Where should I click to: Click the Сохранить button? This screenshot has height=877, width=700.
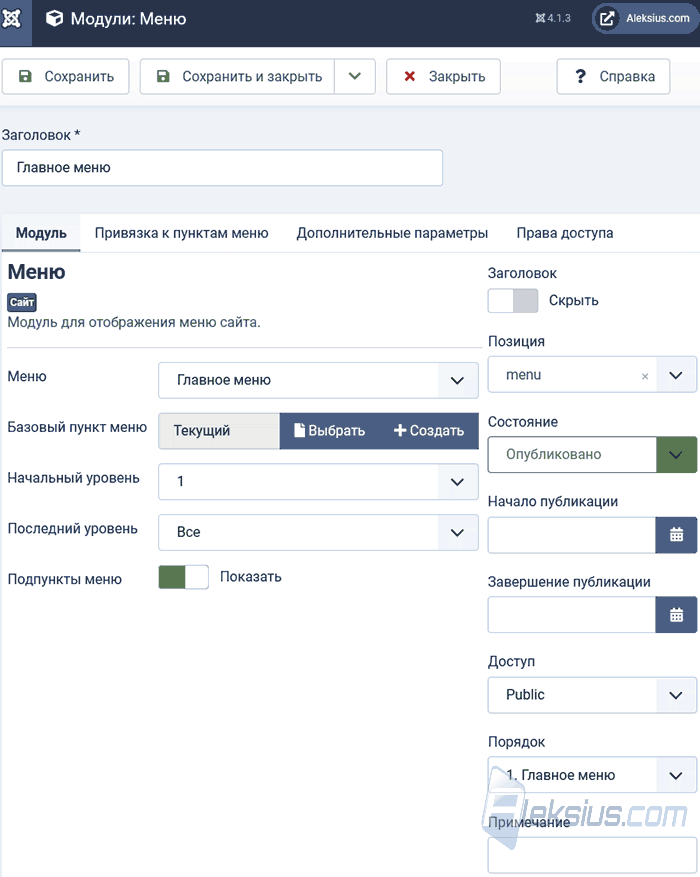click(x=65, y=77)
